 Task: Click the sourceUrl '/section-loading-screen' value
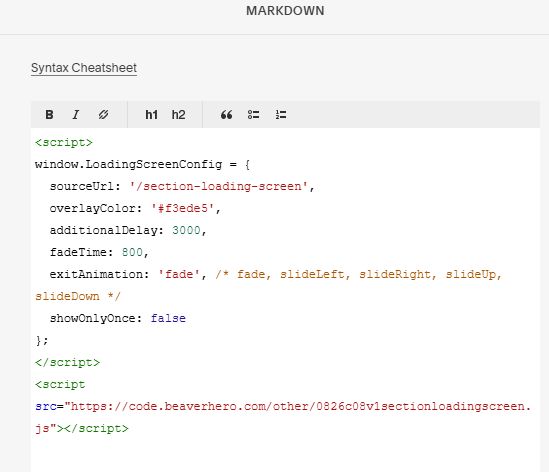pyautogui.click(x=218, y=186)
